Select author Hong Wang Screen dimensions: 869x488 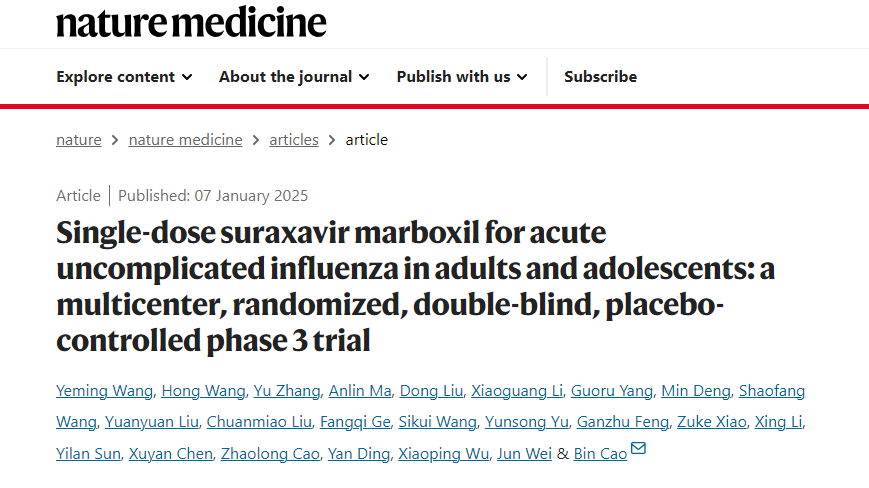(x=203, y=391)
